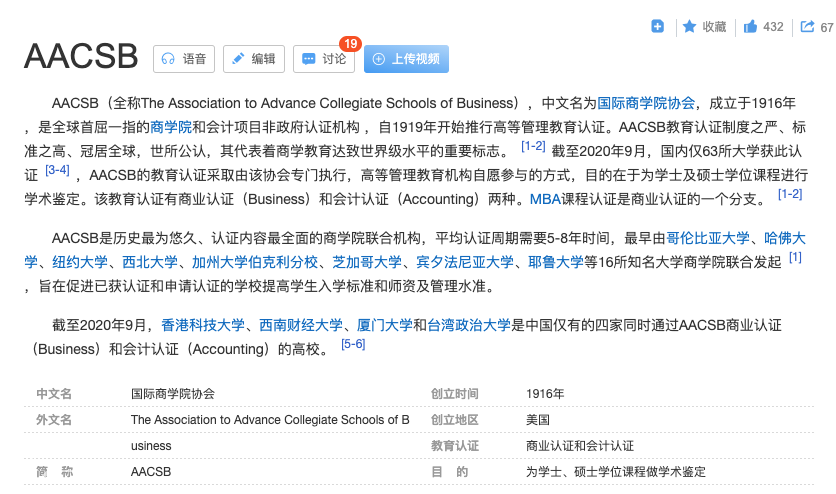The image size is (836, 494).
Task: Click the 中文名 field label
Action: click(x=54, y=394)
